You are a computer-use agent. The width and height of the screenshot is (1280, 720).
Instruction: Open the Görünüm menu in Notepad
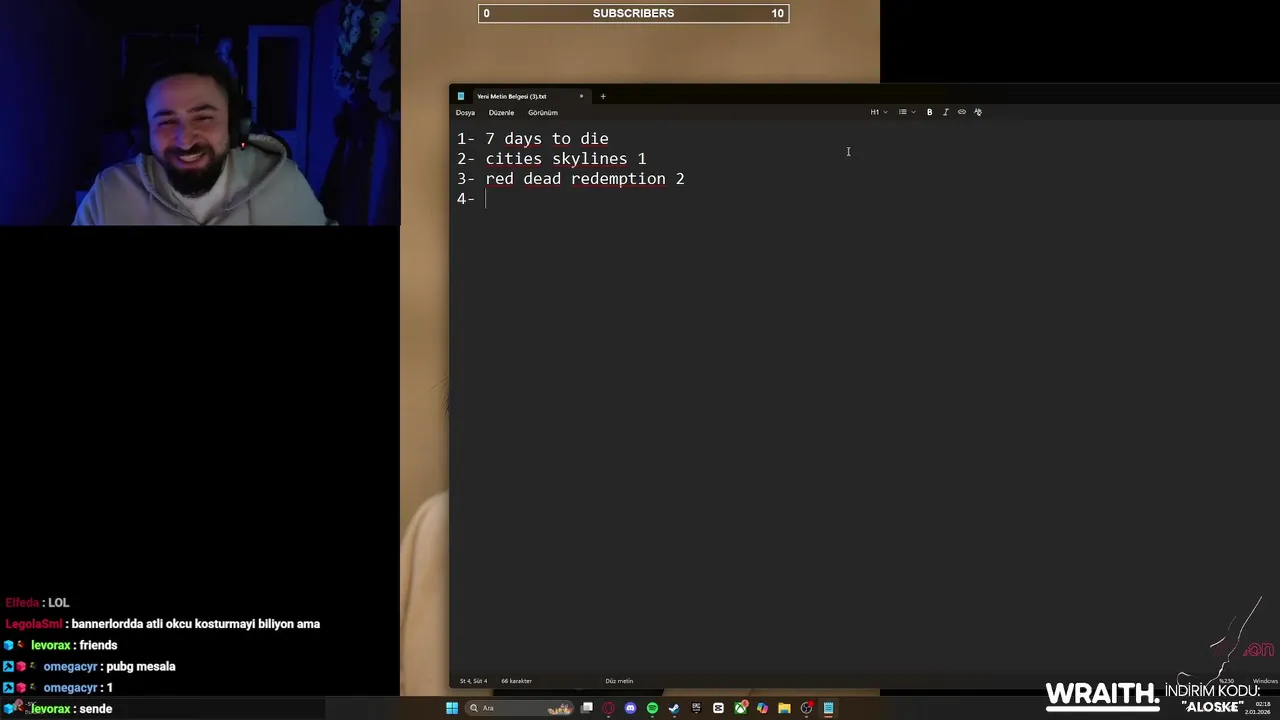tap(543, 113)
